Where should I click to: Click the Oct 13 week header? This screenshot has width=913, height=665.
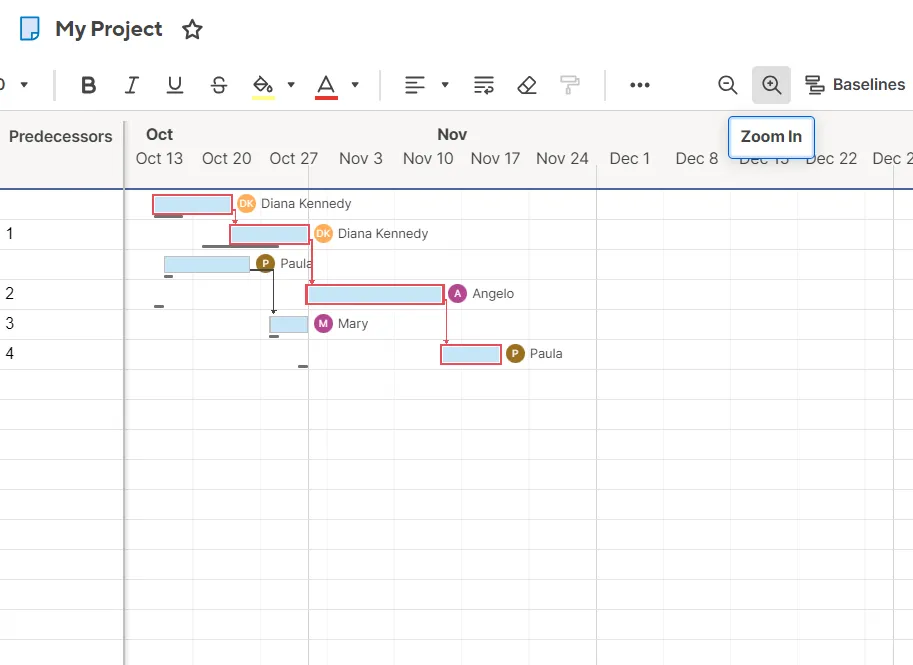pyautogui.click(x=159, y=158)
